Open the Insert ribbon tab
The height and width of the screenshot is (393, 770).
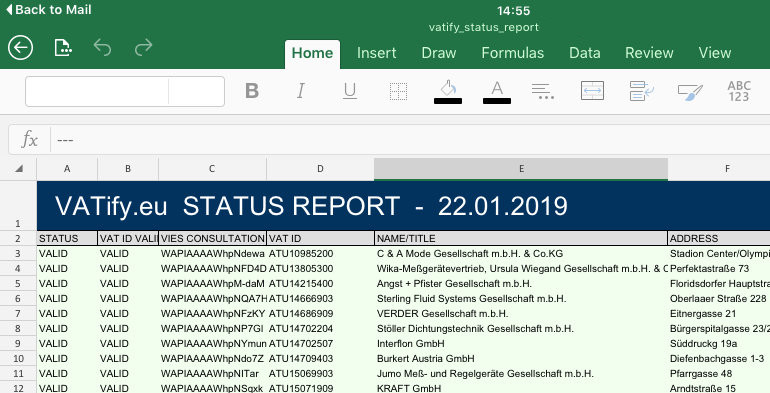pyautogui.click(x=377, y=53)
